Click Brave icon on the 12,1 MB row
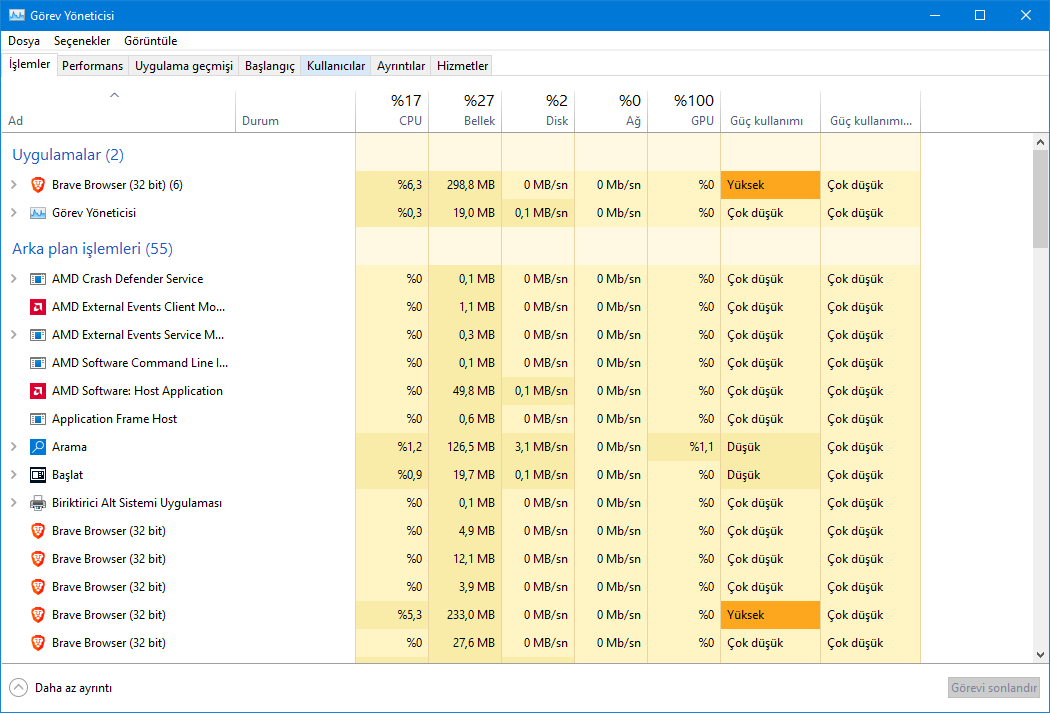Image resolution: width=1050 pixels, height=713 pixels. click(38, 559)
